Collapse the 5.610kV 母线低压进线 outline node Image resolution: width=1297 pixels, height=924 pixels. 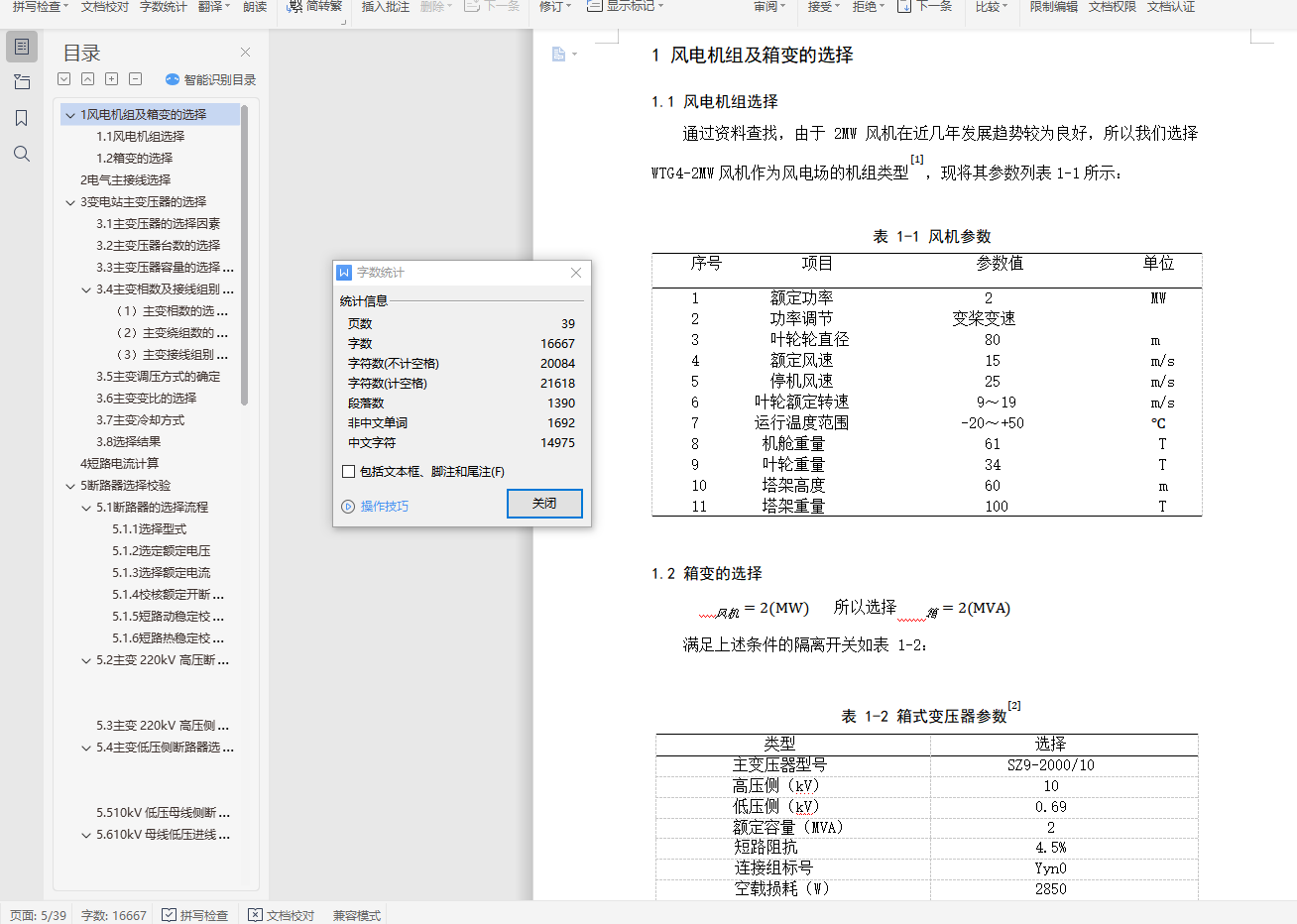point(86,835)
